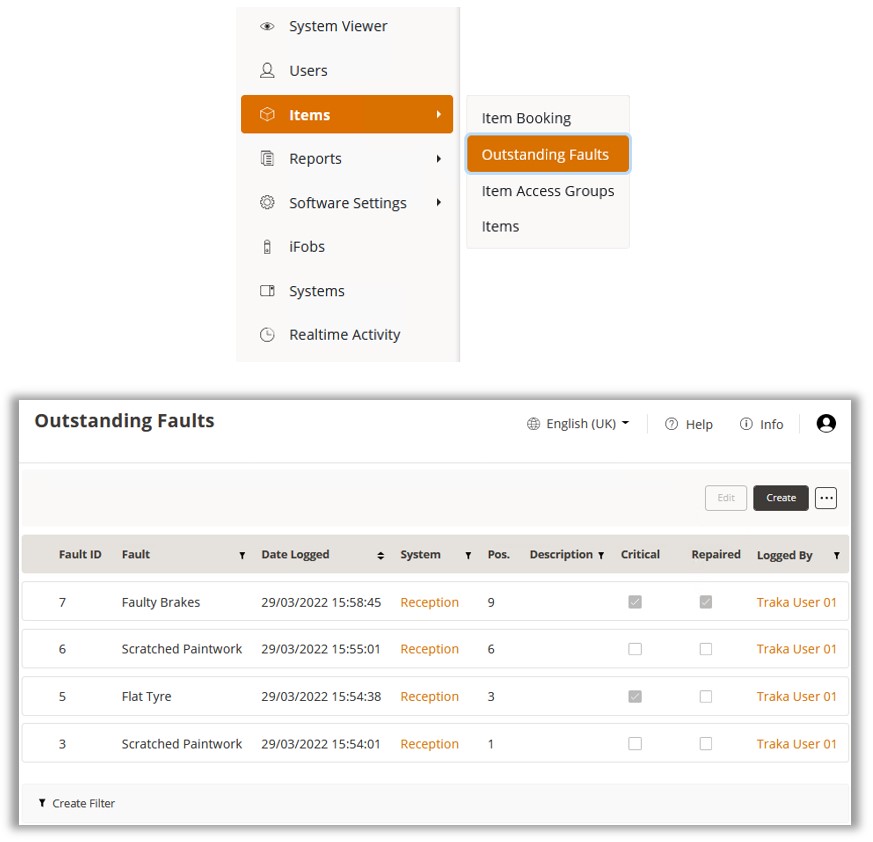Click the iFobs icon in the menu
The width and height of the screenshot is (873, 842).
(267, 247)
